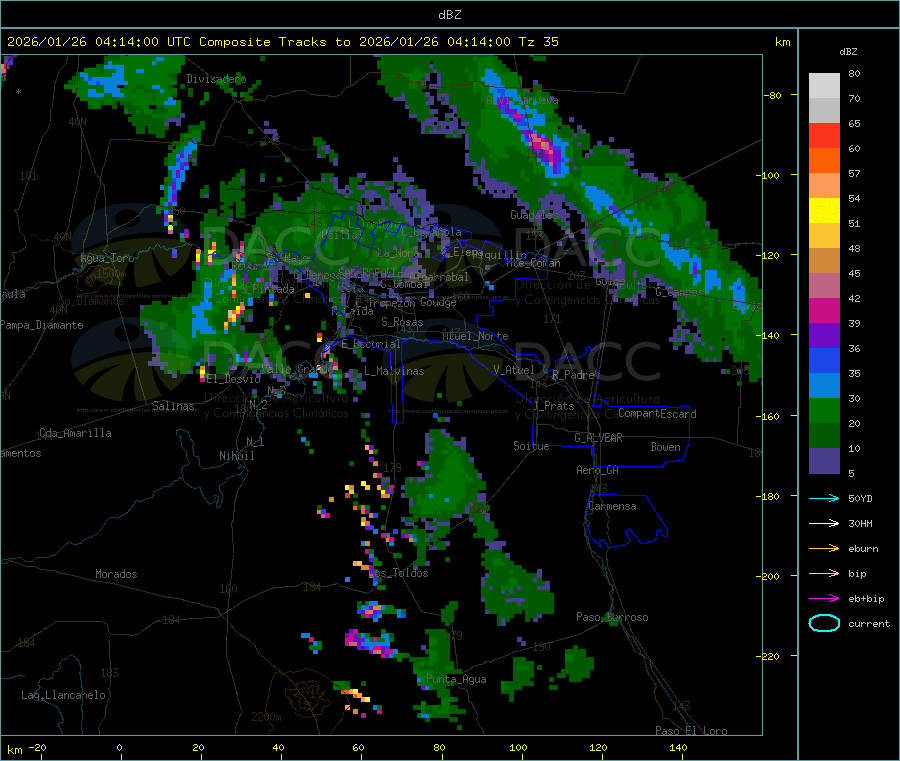Click the yellow-orange storm cell south of Punta_Agua's west
Viewport: 900px width, 761px height.
pyautogui.click(x=357, y=696)
